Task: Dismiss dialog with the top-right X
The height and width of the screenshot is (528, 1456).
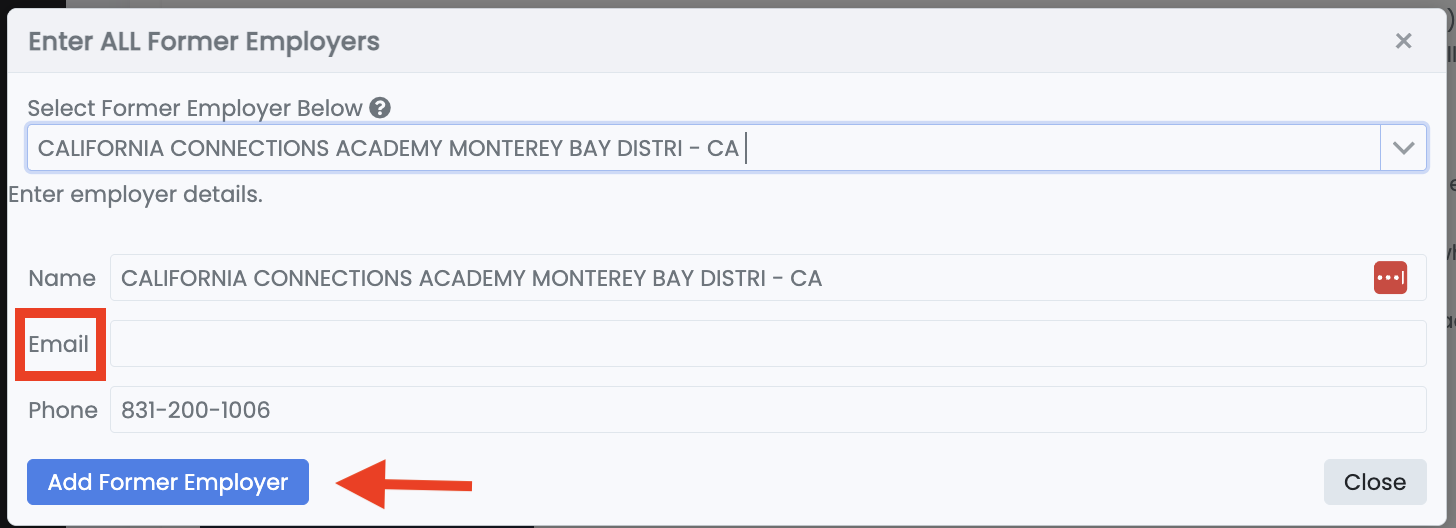Action: tap(1403, 41)
